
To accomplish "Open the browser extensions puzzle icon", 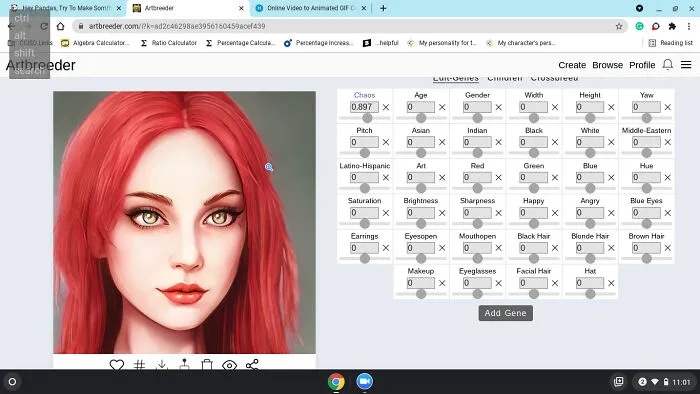I will click(672, 26).
